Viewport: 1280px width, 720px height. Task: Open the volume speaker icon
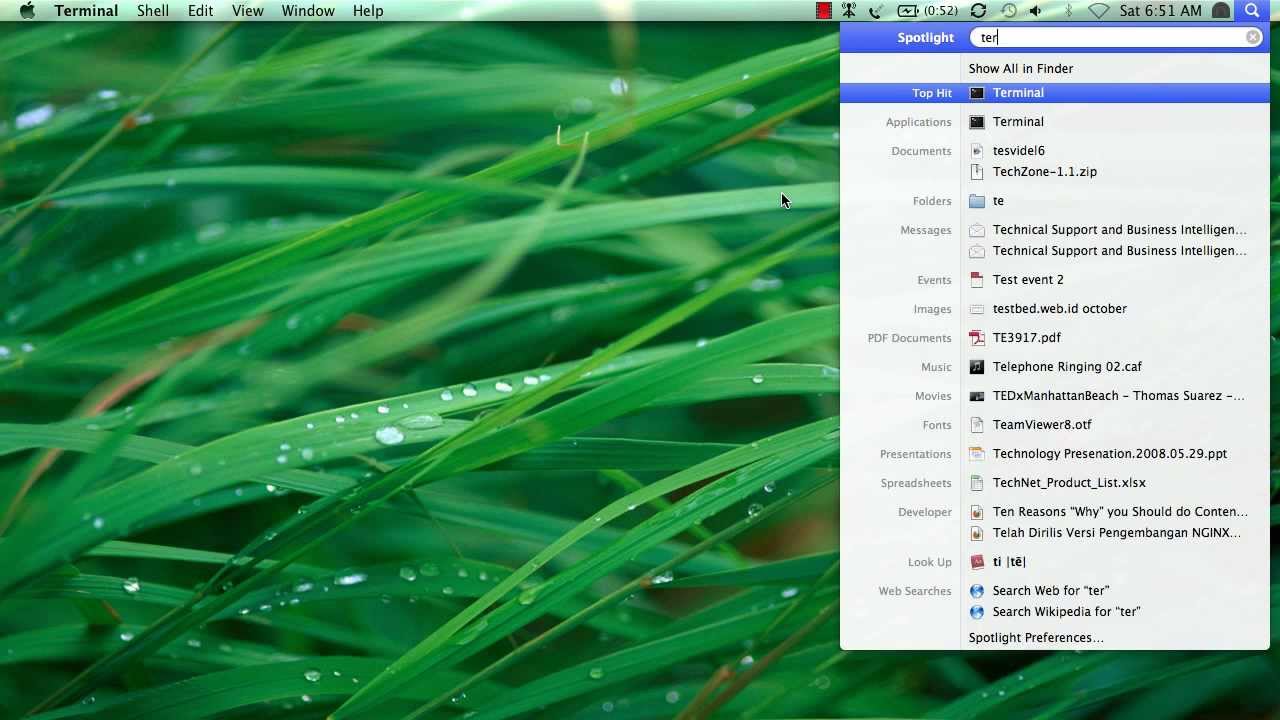click(1036, 11)
